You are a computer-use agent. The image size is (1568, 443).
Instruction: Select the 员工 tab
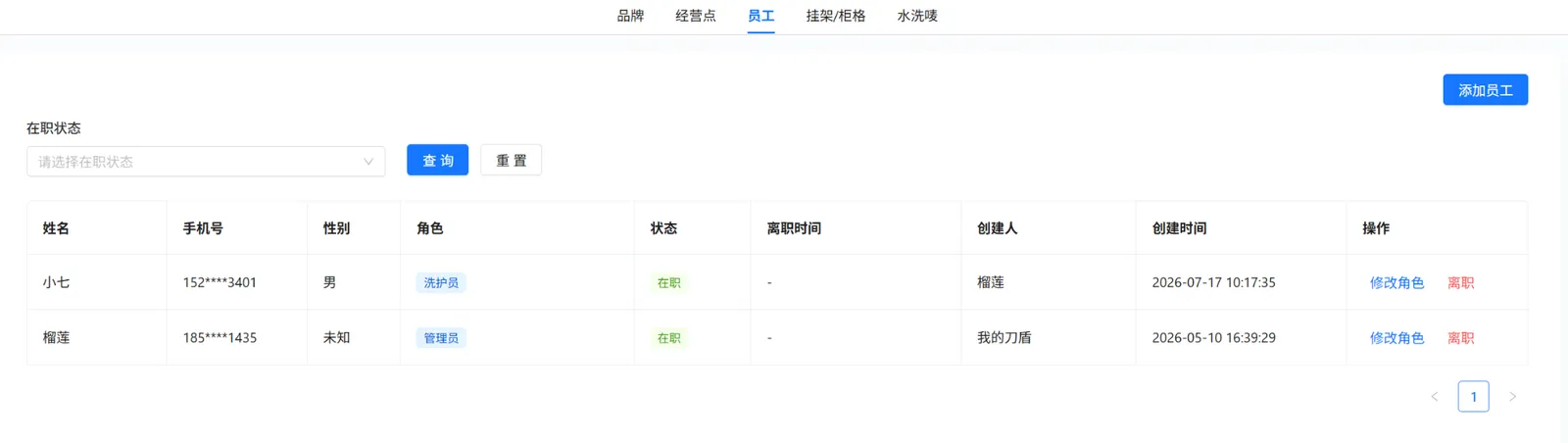tap(760, 16)
